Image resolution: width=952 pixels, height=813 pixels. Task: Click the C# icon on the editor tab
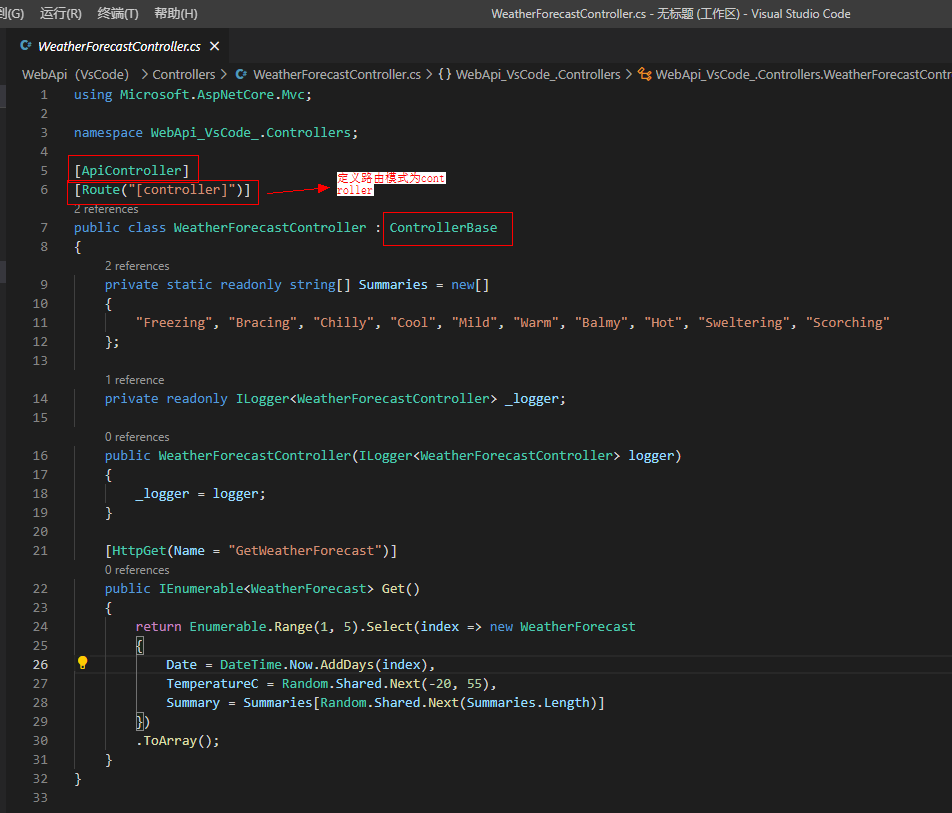(24, 45)
